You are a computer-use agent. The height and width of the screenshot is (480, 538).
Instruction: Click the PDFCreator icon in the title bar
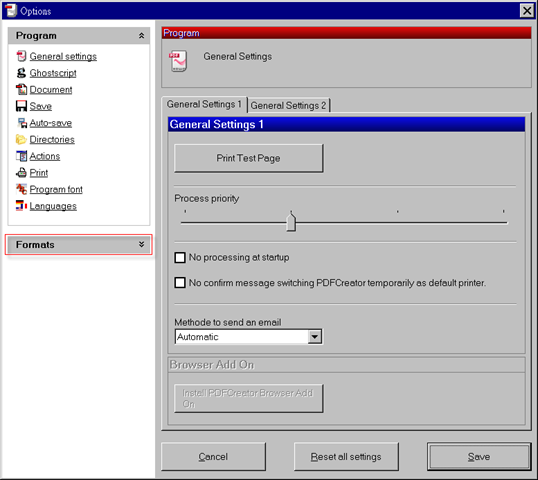pos(11,10)
